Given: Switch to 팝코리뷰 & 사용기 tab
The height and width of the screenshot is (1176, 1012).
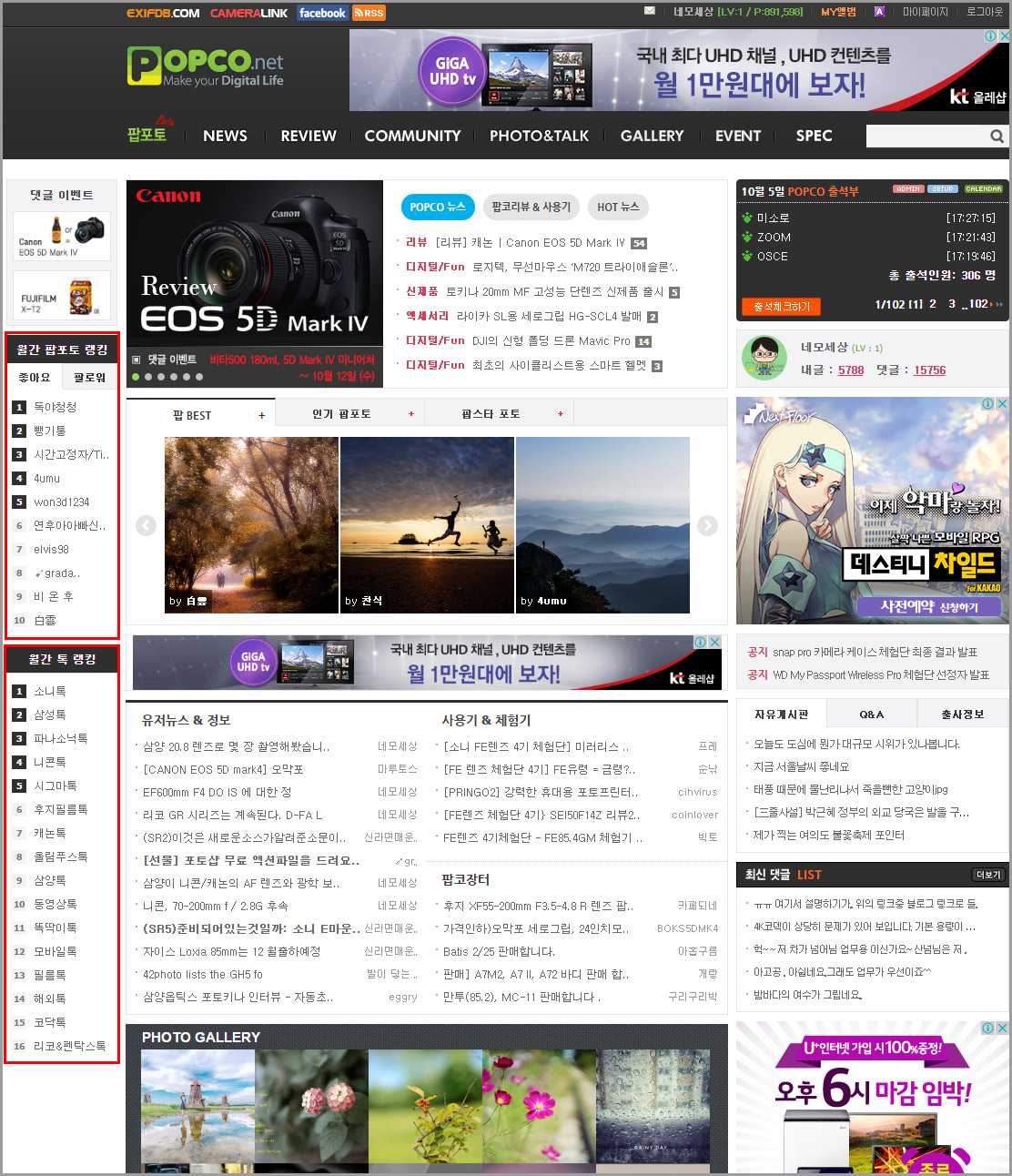Looking at the screenshot, I should point(531,208).
